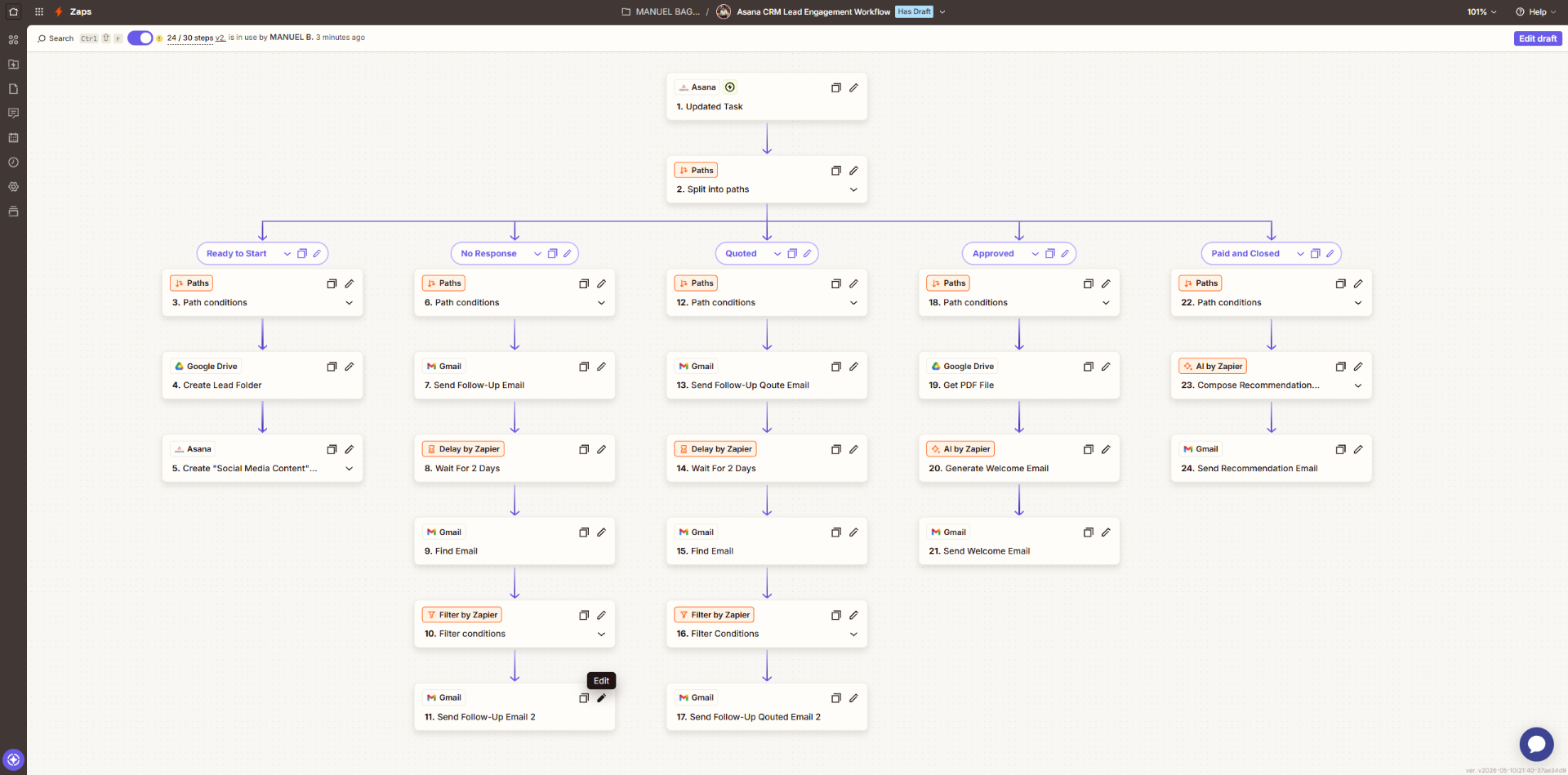Expand step 18 Path conditions
Image resolution: width=1568 pixels, height=775 pixels.
click(x=1106, y=303)
